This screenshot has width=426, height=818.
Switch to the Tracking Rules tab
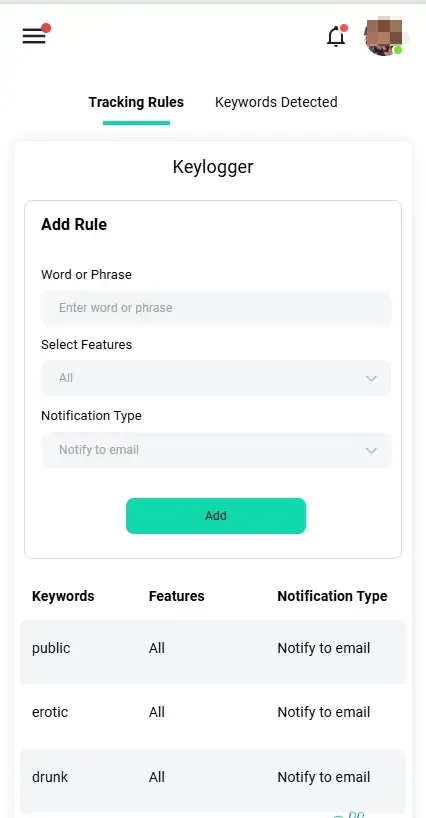click(x=136, y=102)
